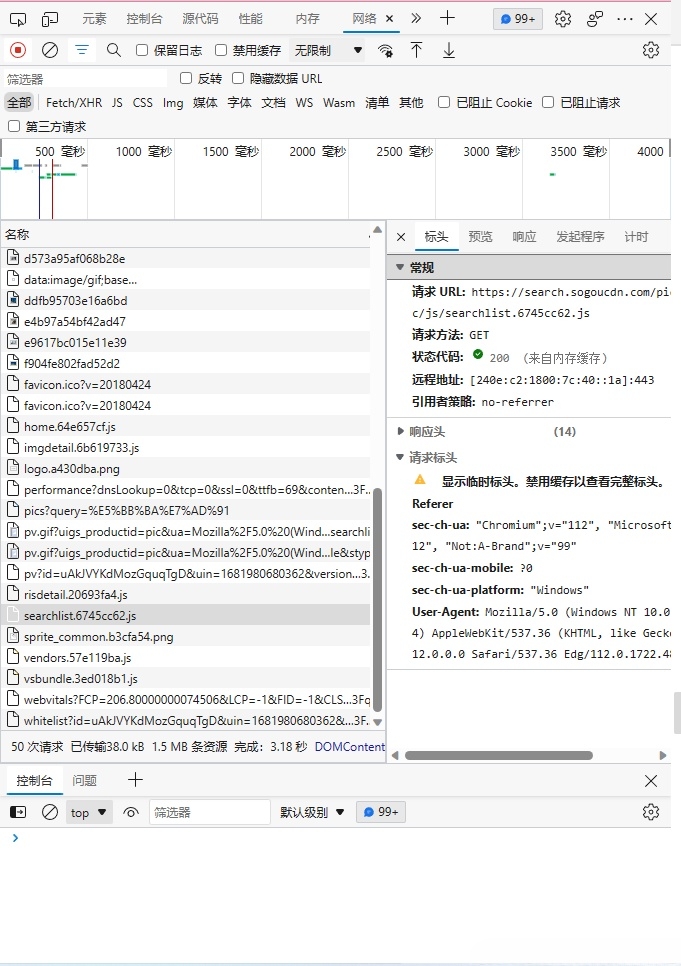Clear the network log
This screenshot has height=966, width=681.
click(x=50, y=50)
